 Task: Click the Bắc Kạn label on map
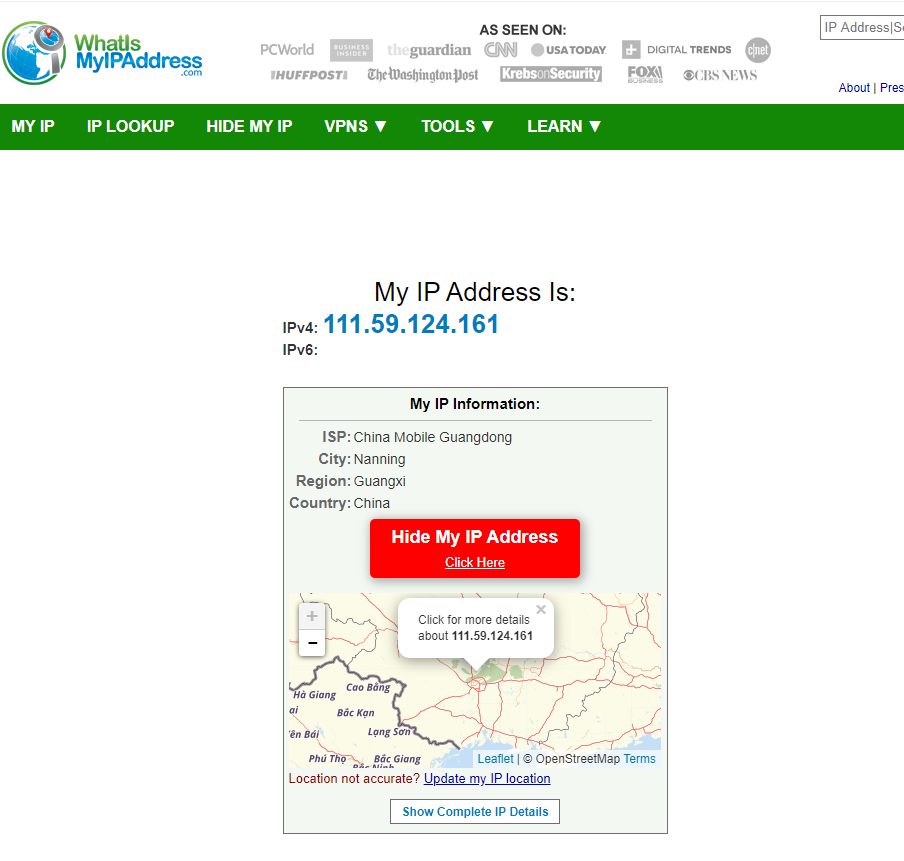tap(356, 713)
